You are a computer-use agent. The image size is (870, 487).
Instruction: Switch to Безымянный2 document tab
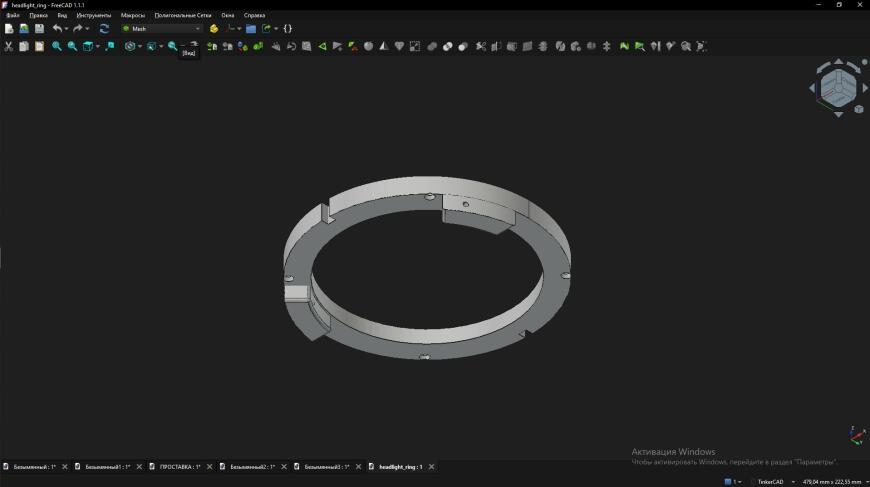[x=252, y=467]
